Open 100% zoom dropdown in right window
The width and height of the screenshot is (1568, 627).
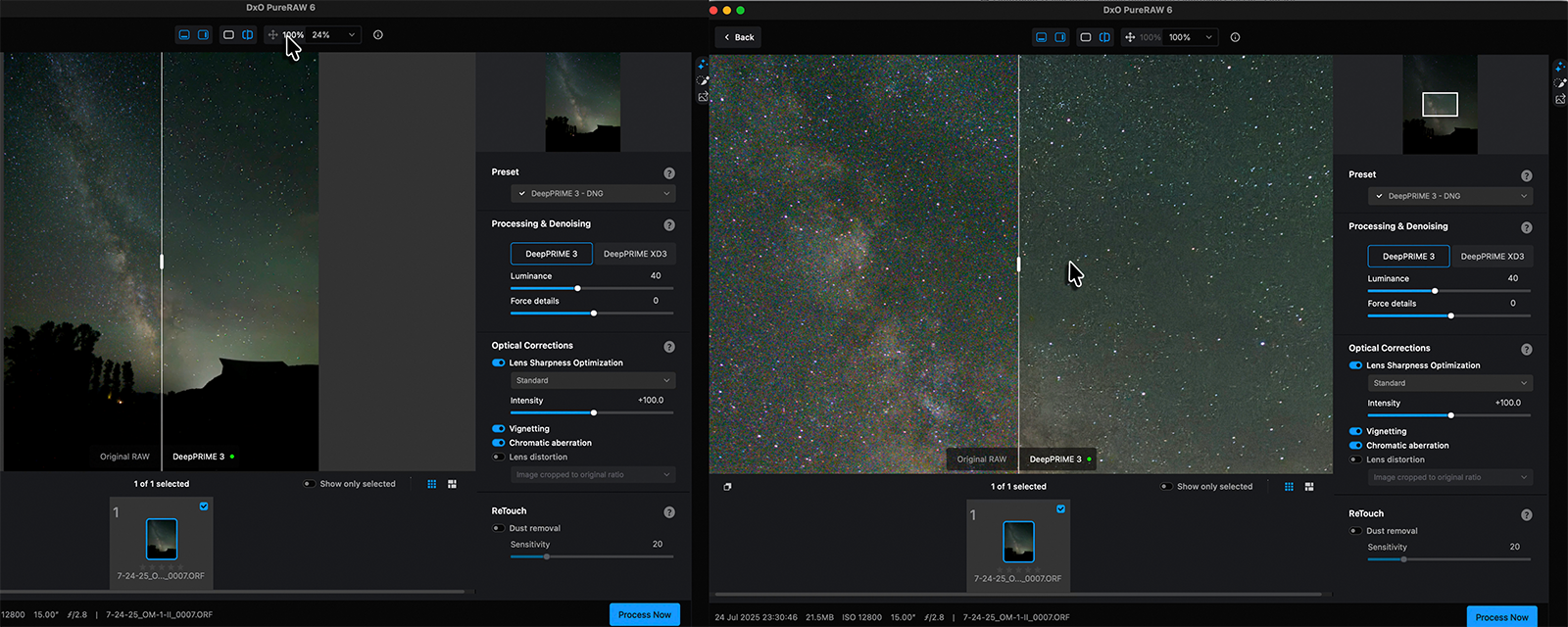pyautogui.click(x=1192, y=37)
